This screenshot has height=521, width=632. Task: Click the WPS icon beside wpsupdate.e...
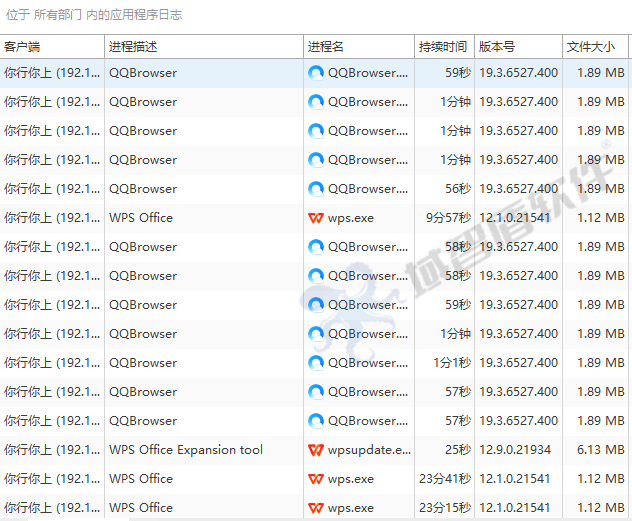[x=316, y=450]
